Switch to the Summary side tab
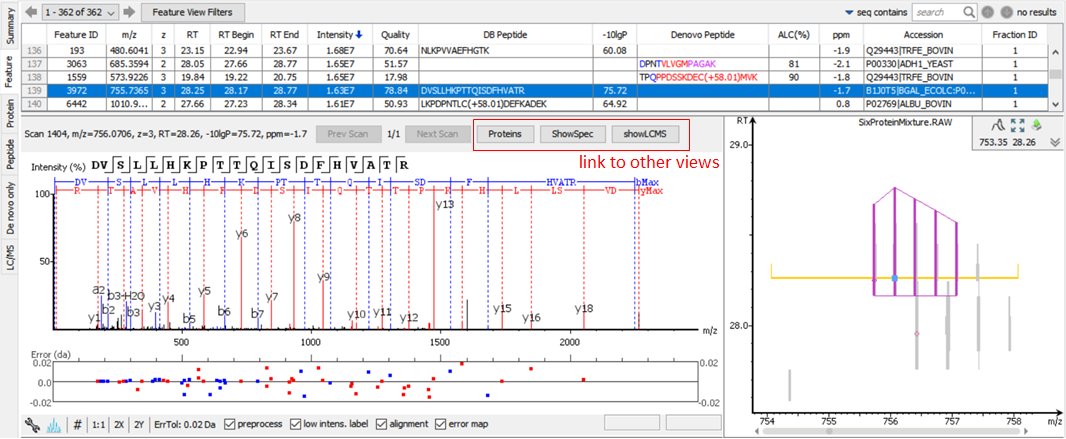This screenshot has height=439, width=1066. pos(10,27)
